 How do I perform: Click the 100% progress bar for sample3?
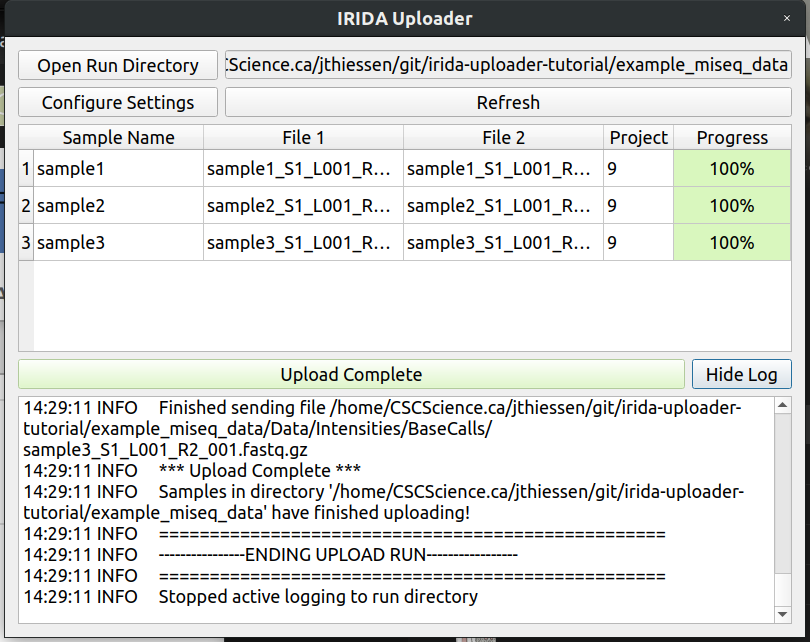732,242
